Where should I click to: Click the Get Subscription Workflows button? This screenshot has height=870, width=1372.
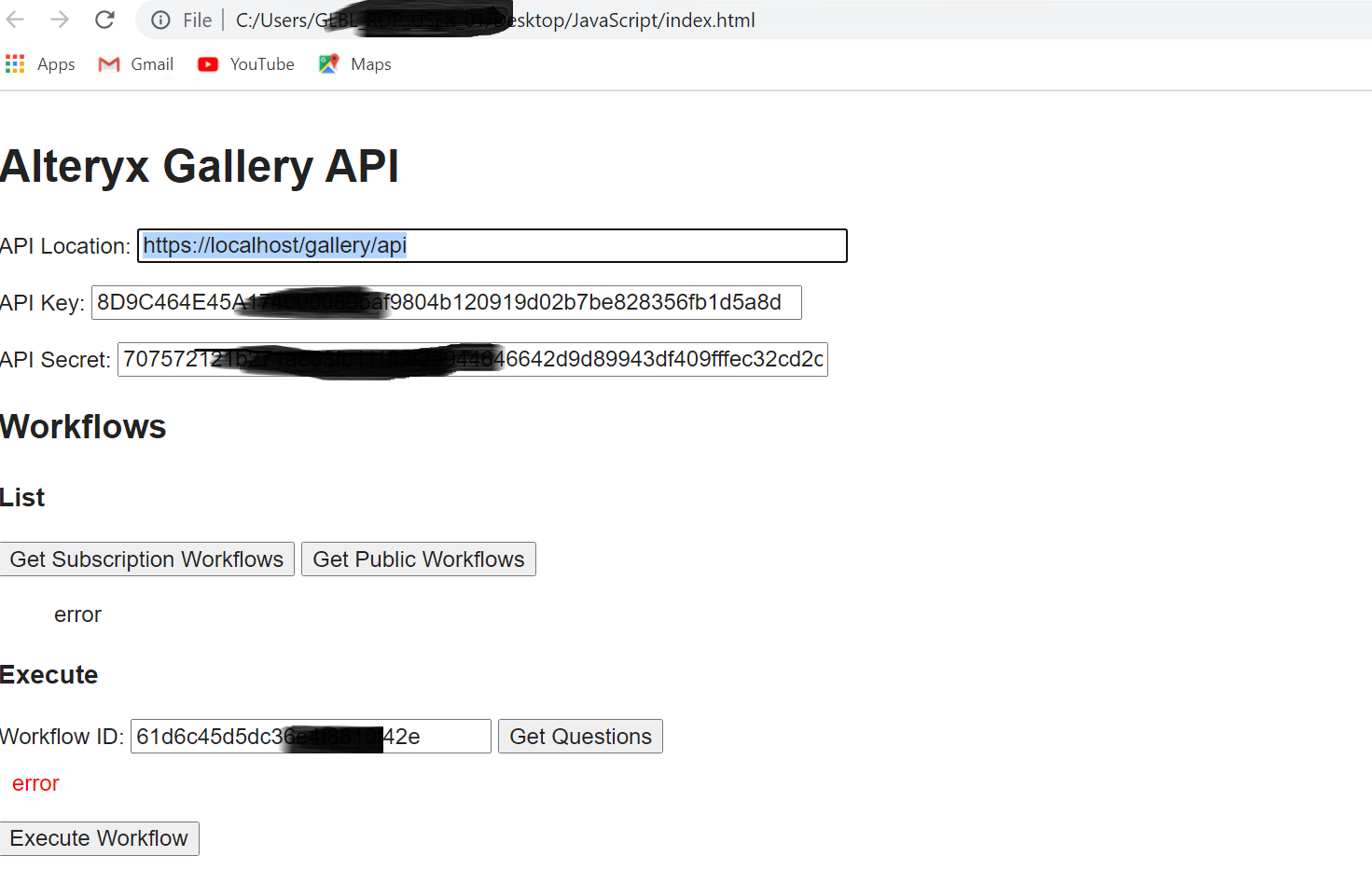click(x=146, y=559)
